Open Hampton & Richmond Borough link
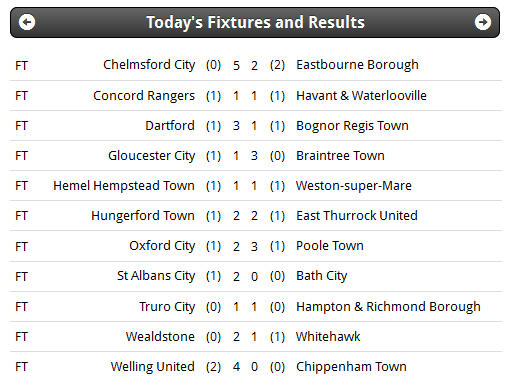 pos(388,307)
